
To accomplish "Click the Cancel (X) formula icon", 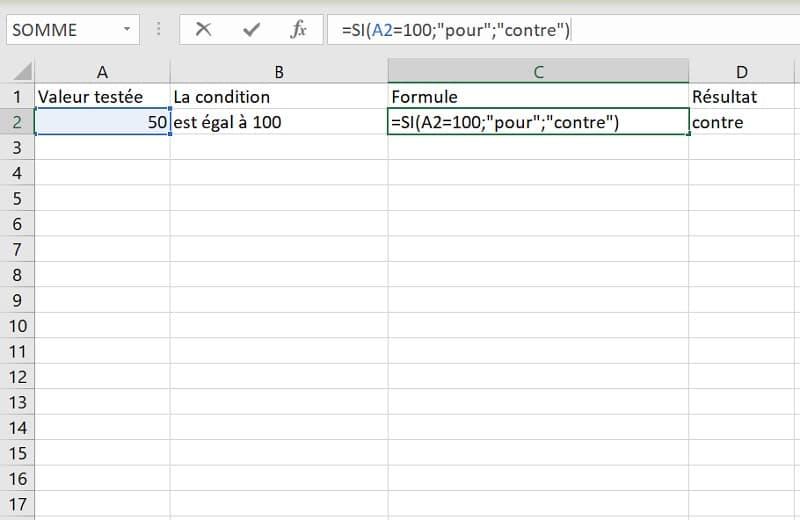I will coord(204,30).
